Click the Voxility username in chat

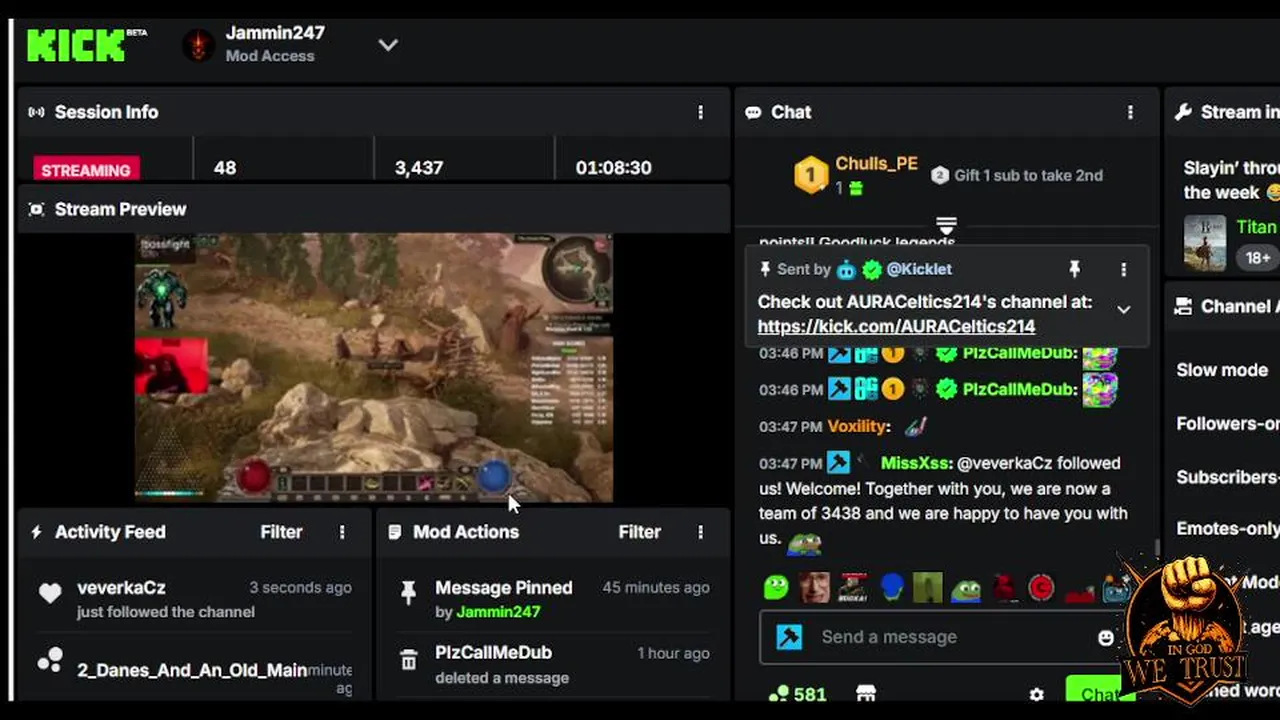pos(857,426)
